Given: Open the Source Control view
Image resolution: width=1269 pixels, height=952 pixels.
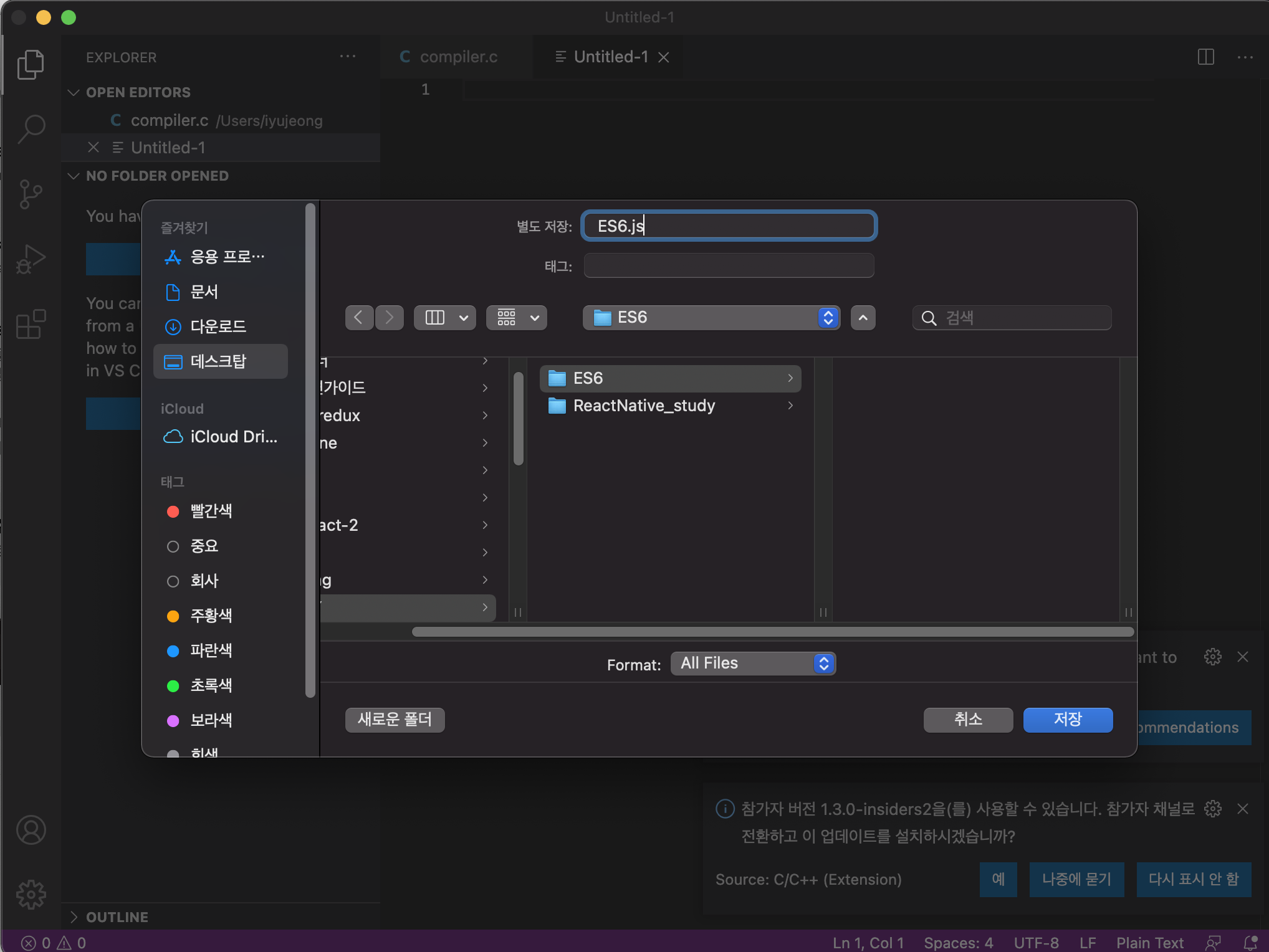Looking at the screenshot, I should (x=31, y=194).
